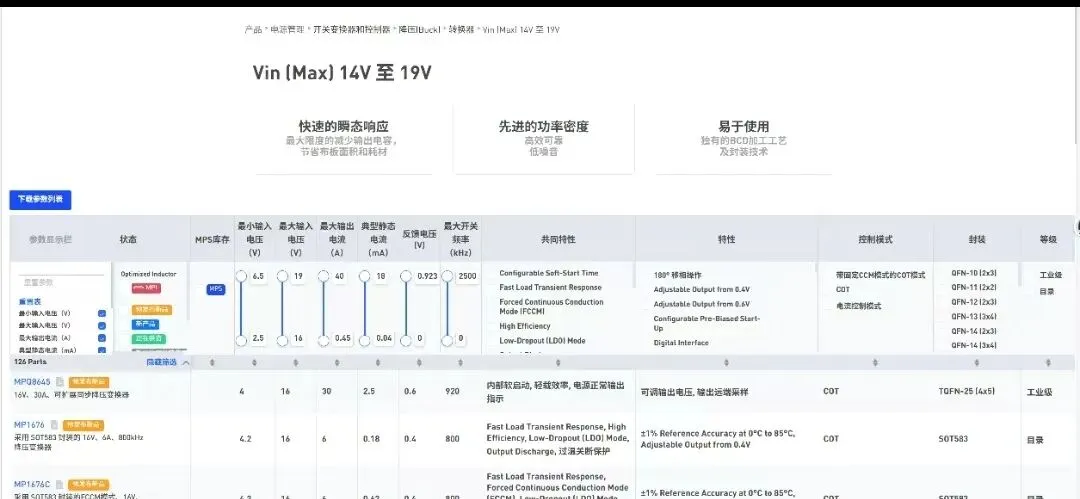Open the MPQ8645 part link
This screenshot has height=499, width=1080.
tap(32, 382)
